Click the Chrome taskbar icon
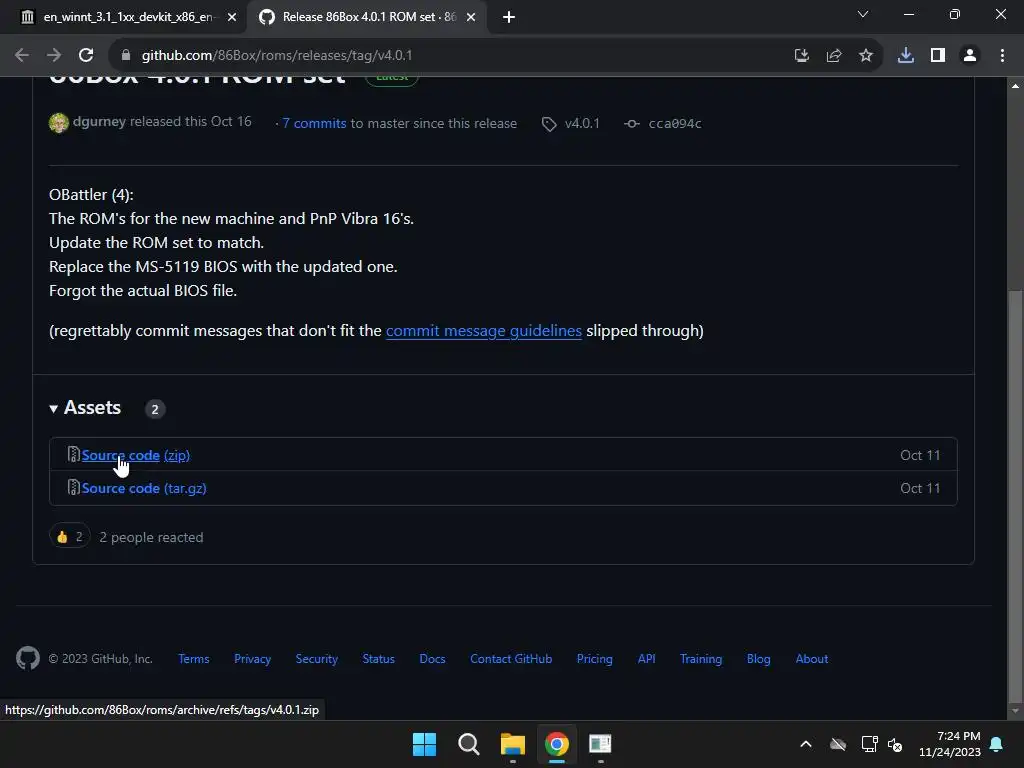Image resolution: width=1024 pixels, height=768 pixels. [x=556, y=744]
